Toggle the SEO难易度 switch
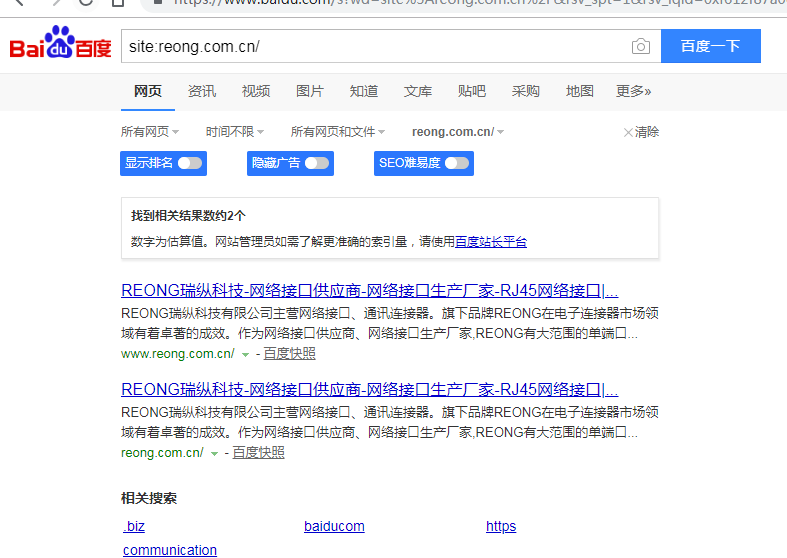Screen dimensions: 787x558 pyautogui.click(x=457, y=163)
